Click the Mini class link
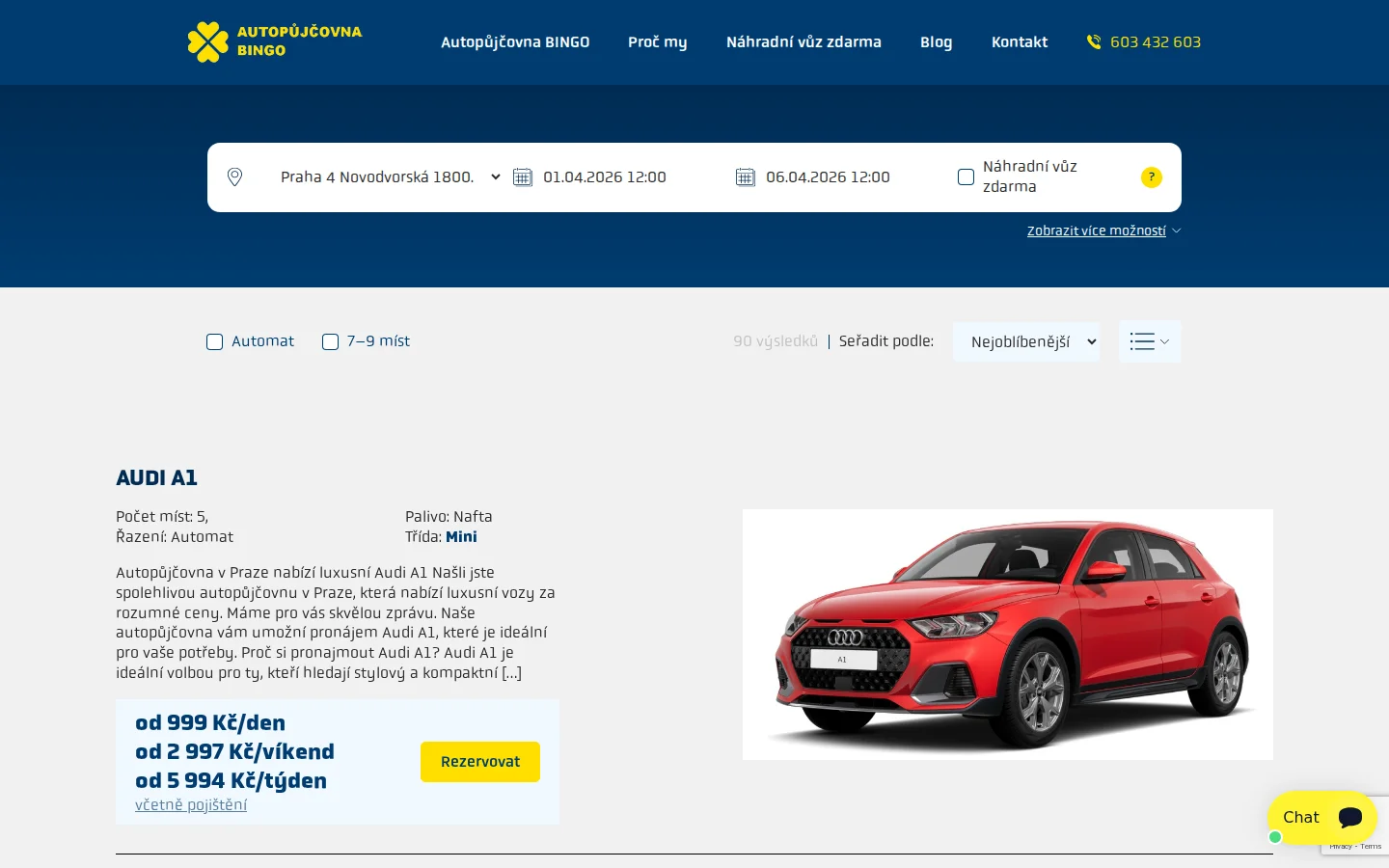This screenshot has height=868, width=1389. pos(461,536)
